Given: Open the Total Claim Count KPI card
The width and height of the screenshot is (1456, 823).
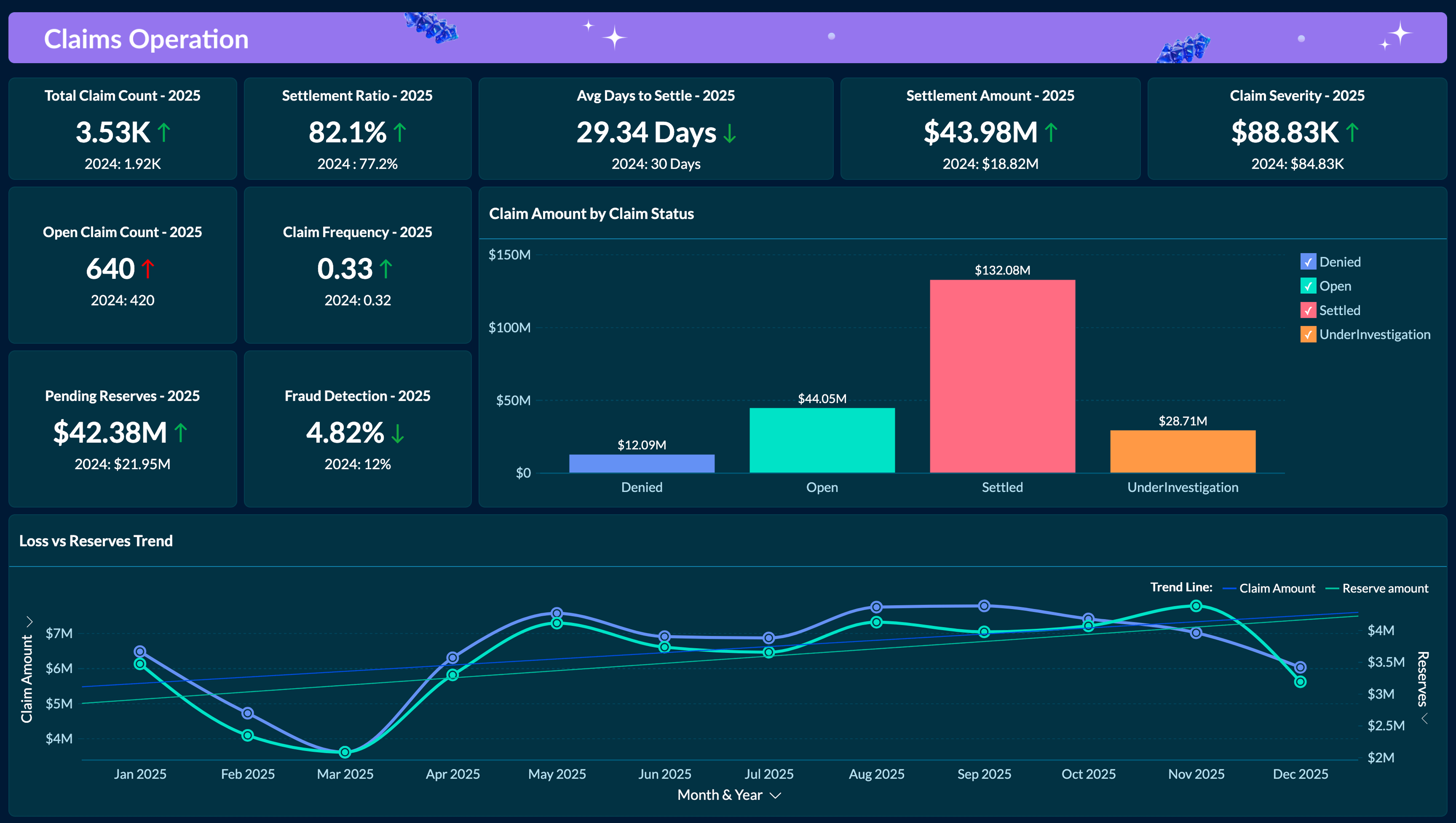Looking at the screenshot, I should click(x=122, y=129).
